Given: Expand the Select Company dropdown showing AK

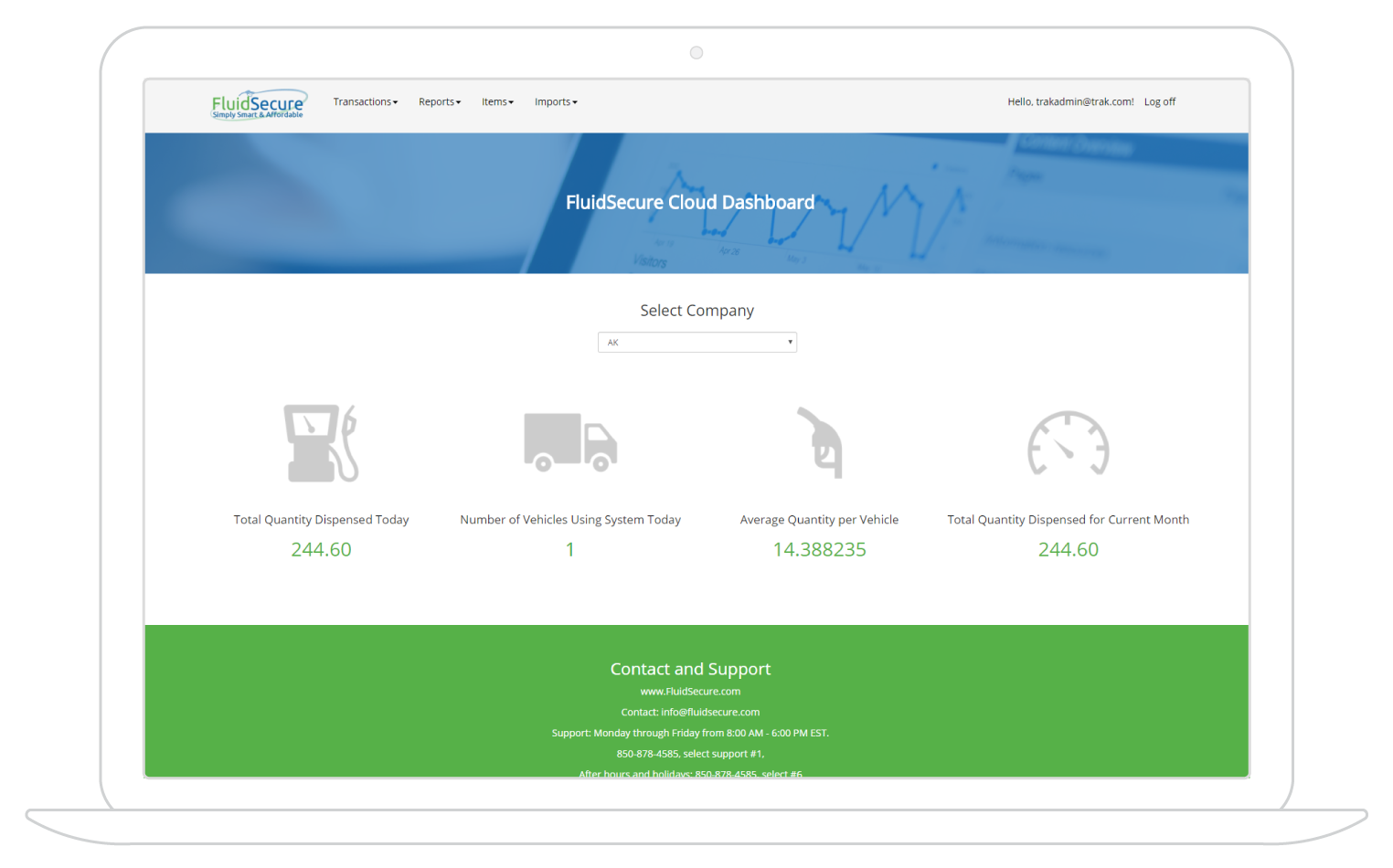Looking at the screenshot, I should point(697,342).
